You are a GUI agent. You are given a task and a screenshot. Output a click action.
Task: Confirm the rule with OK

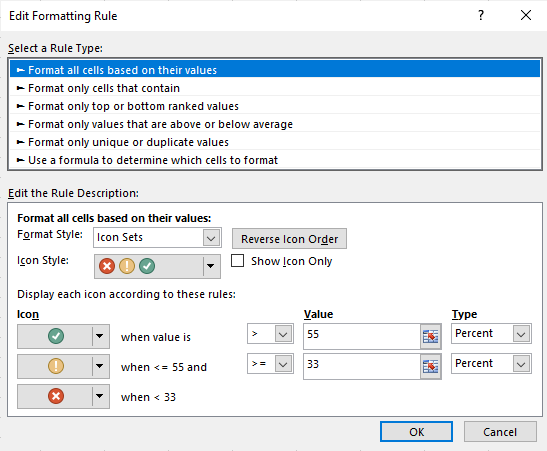pyautogui.click(x=417, y=432)
